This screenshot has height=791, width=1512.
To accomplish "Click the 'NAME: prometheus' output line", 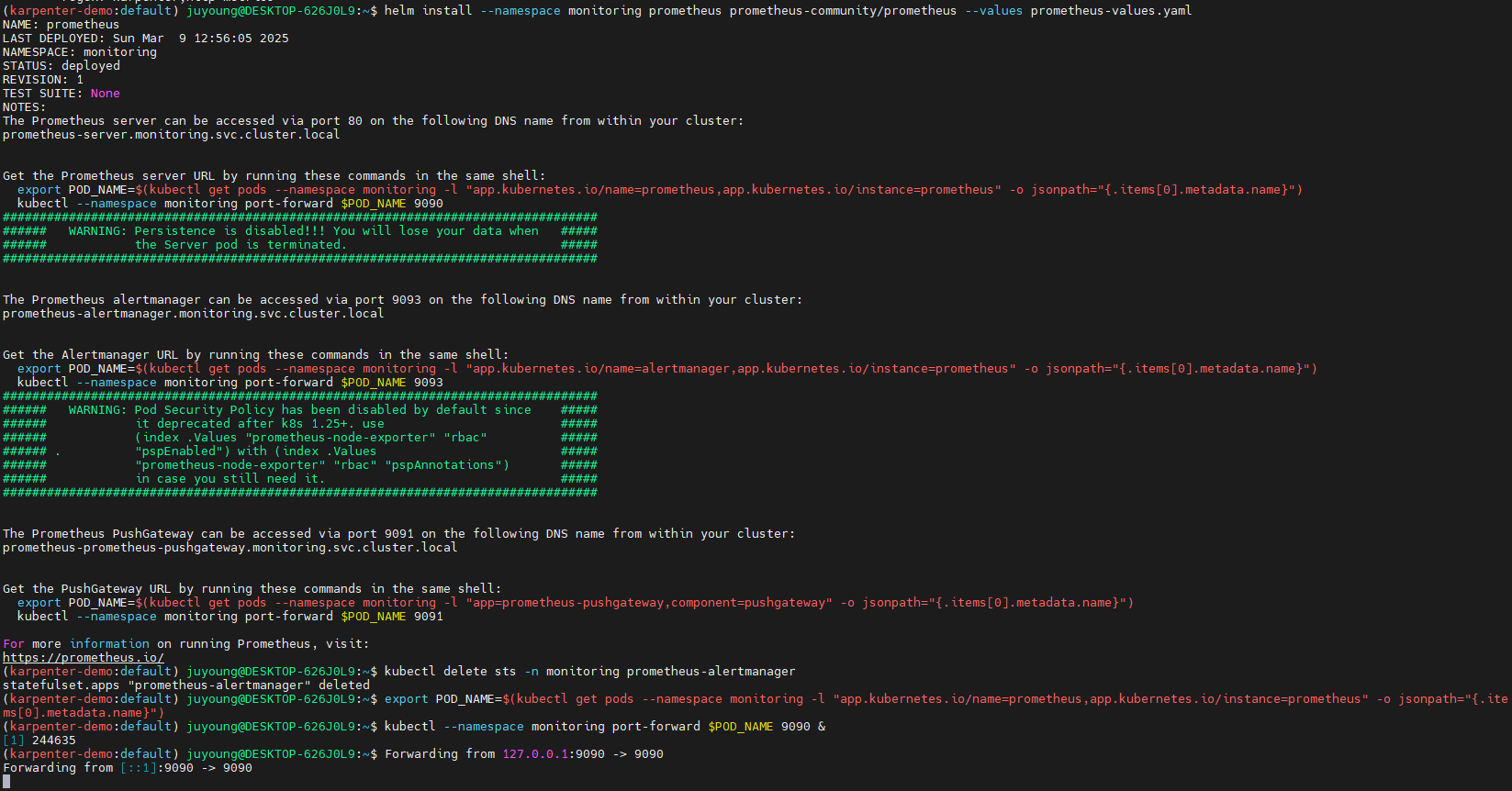I will click(61, 25).
